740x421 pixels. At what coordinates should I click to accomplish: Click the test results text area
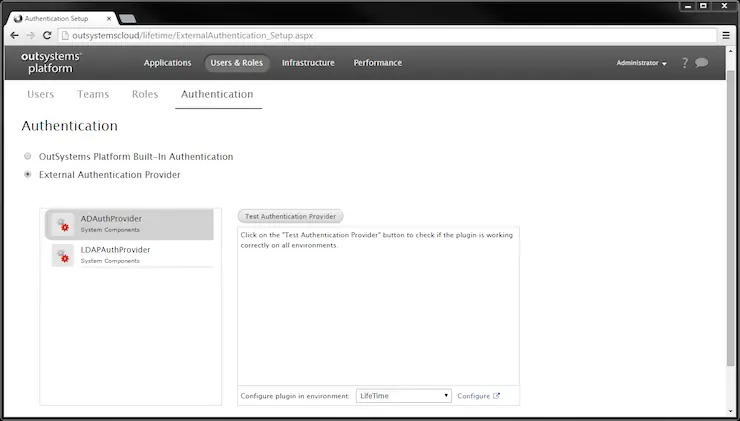[x=378, y=307]
